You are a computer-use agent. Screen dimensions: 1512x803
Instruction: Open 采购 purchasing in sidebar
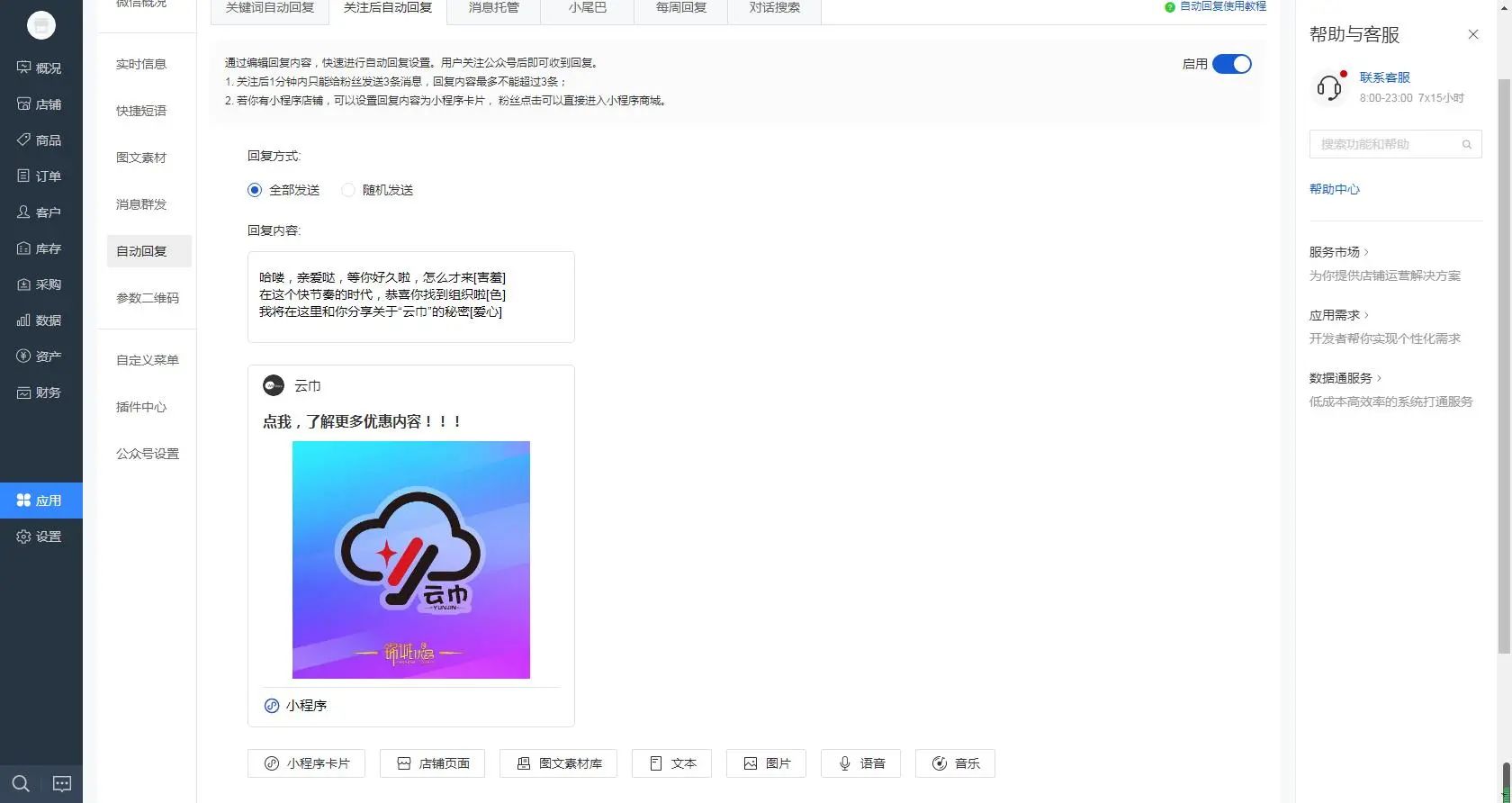pos(40,284)
